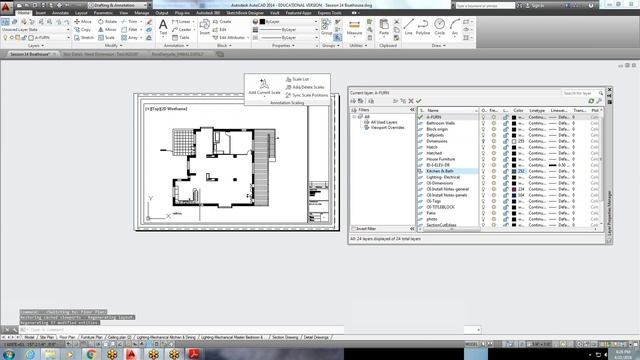Toggle freeze for House Furniture layer
The image size is (640, 360).
click(493, 159)
